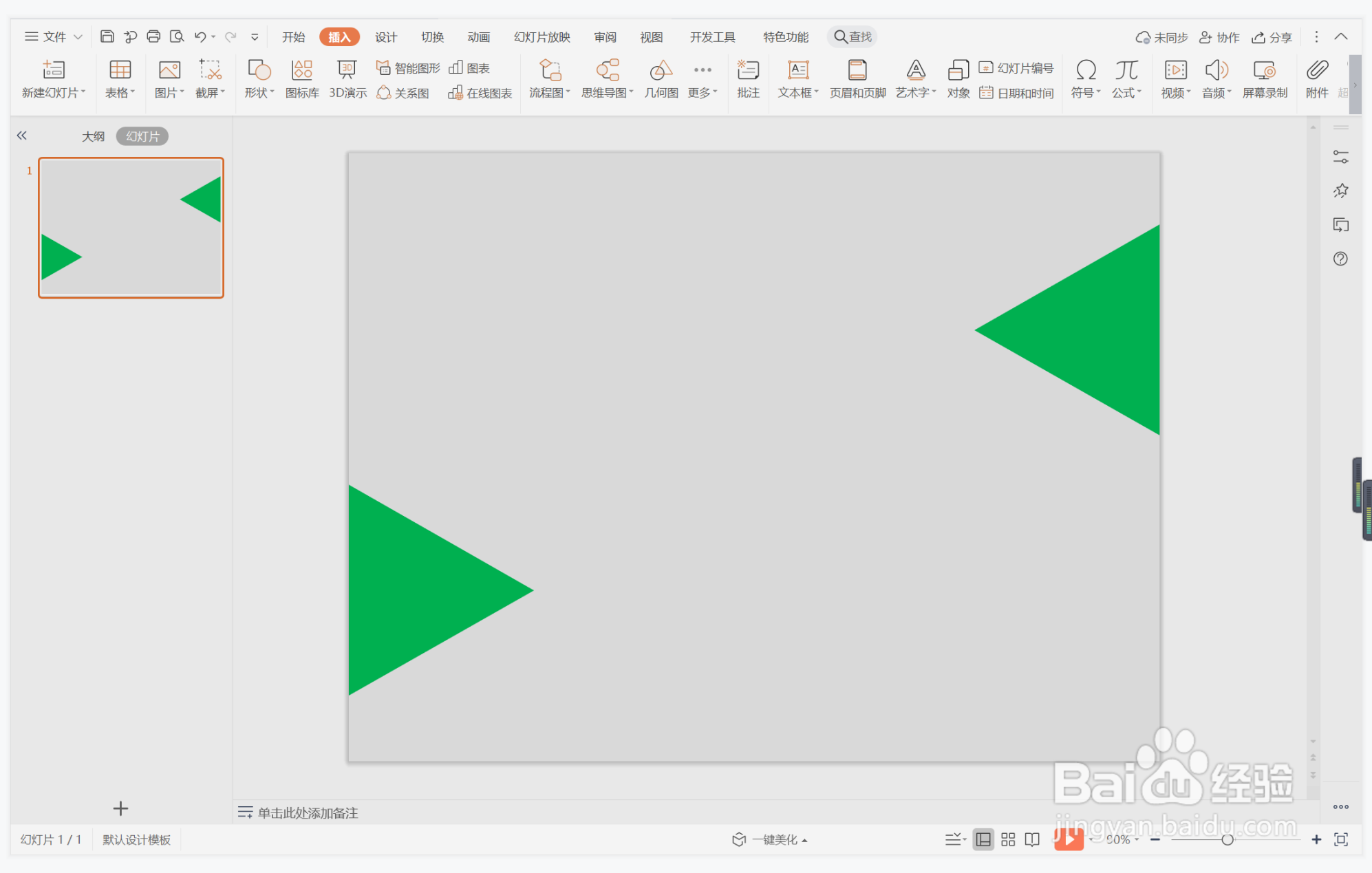The height and width of the screenshot is (873, 1372).
Task: Click 单击此处添加备注 notes area
Action: [308, 812]
